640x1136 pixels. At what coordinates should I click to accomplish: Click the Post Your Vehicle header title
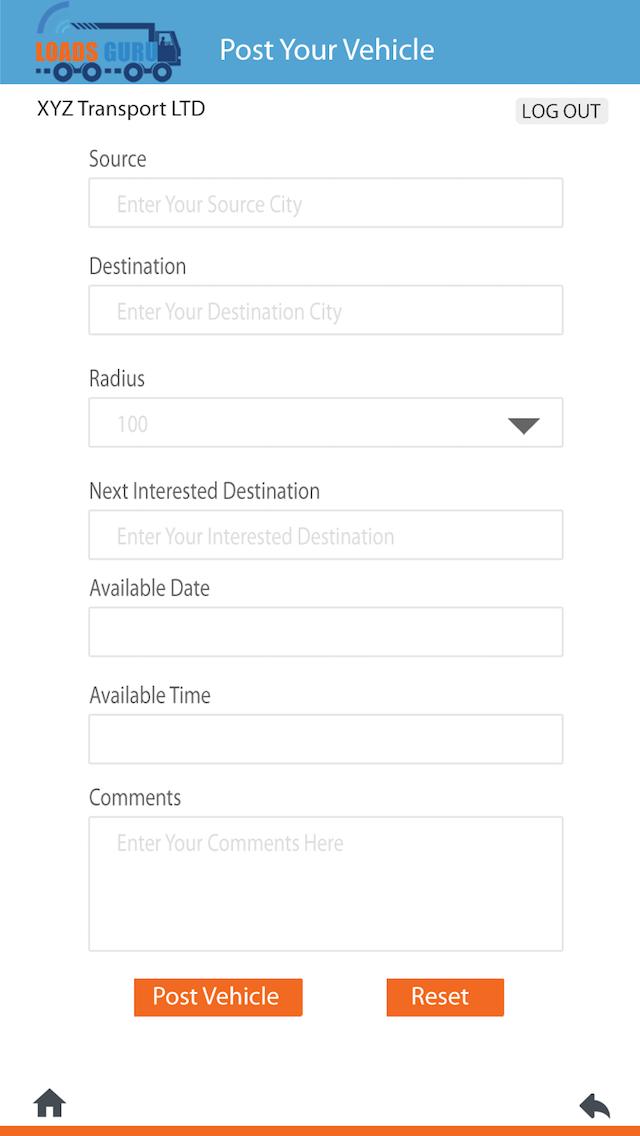pos(327,49)
